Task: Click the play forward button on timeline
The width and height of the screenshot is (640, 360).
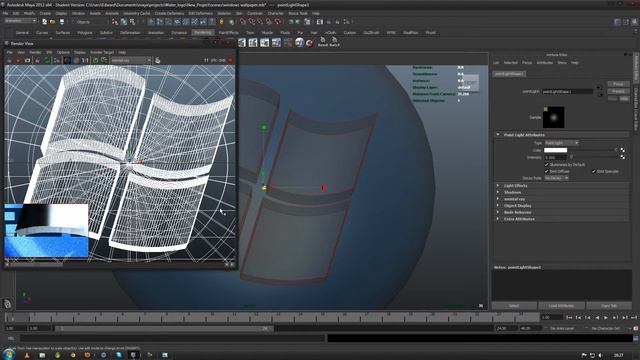Action: pos(606,318)
